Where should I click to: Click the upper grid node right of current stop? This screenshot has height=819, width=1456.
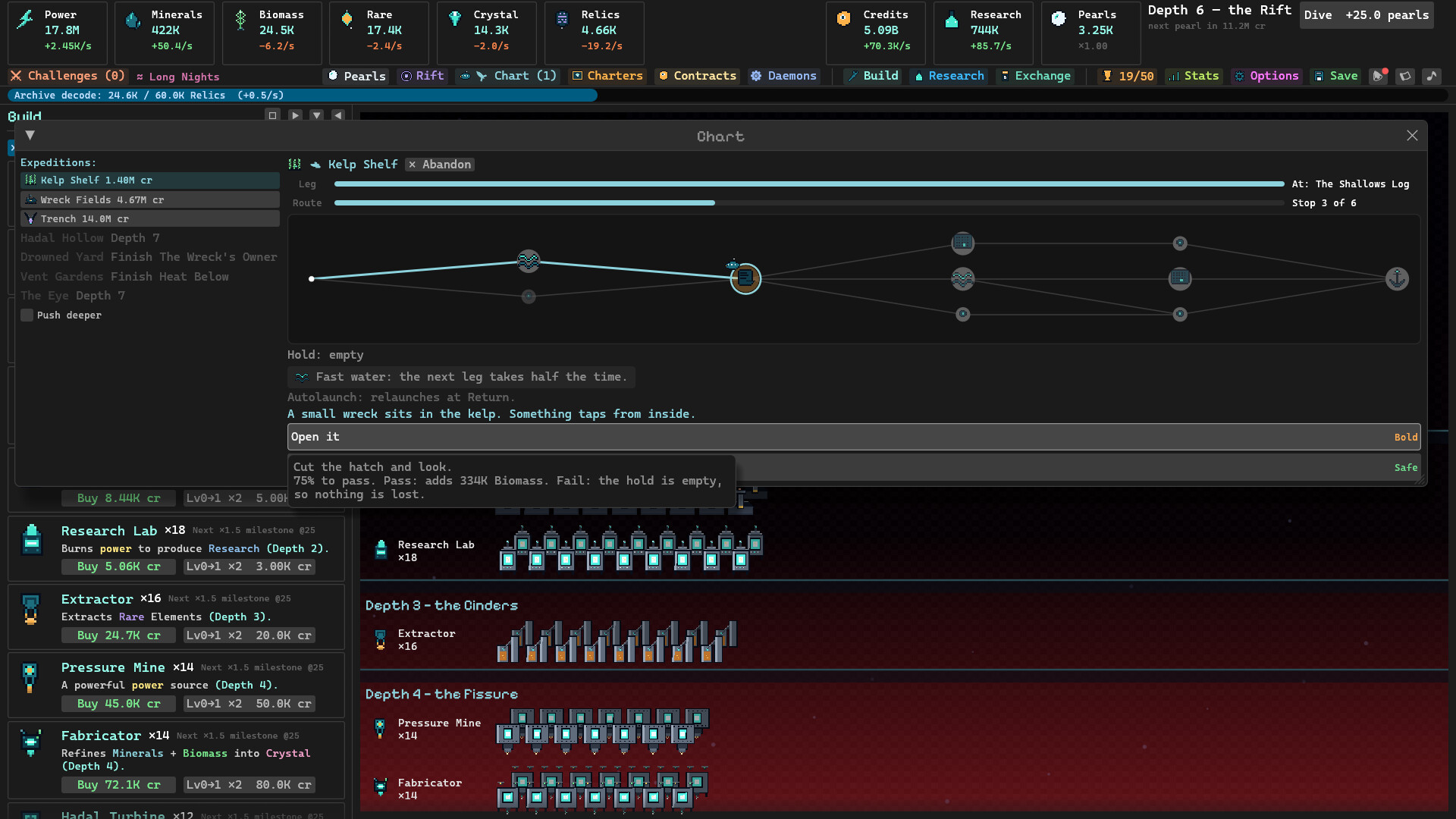962,243
